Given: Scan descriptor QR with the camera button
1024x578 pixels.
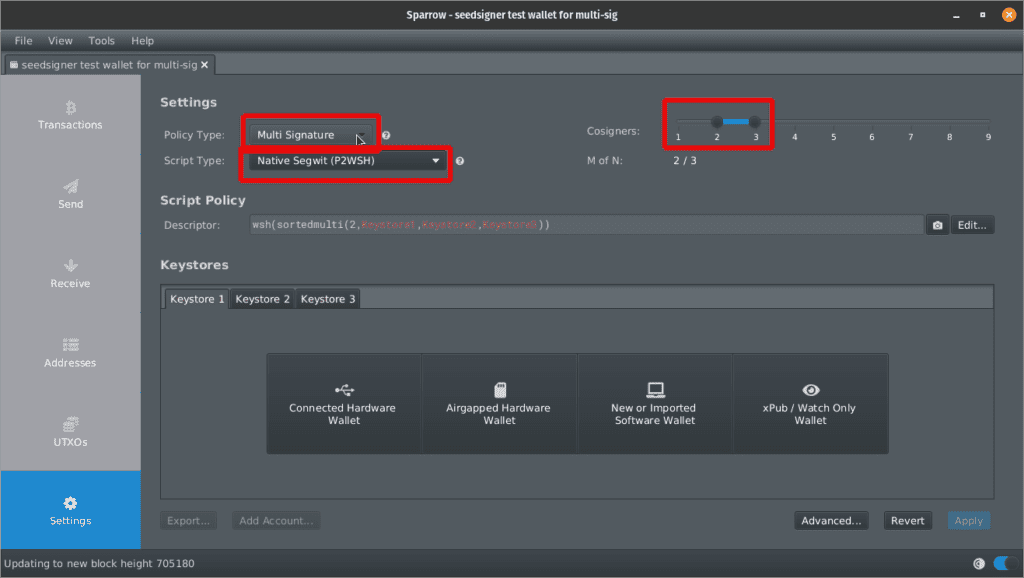Looking at the screenshot, I should (x=937, y=225).
